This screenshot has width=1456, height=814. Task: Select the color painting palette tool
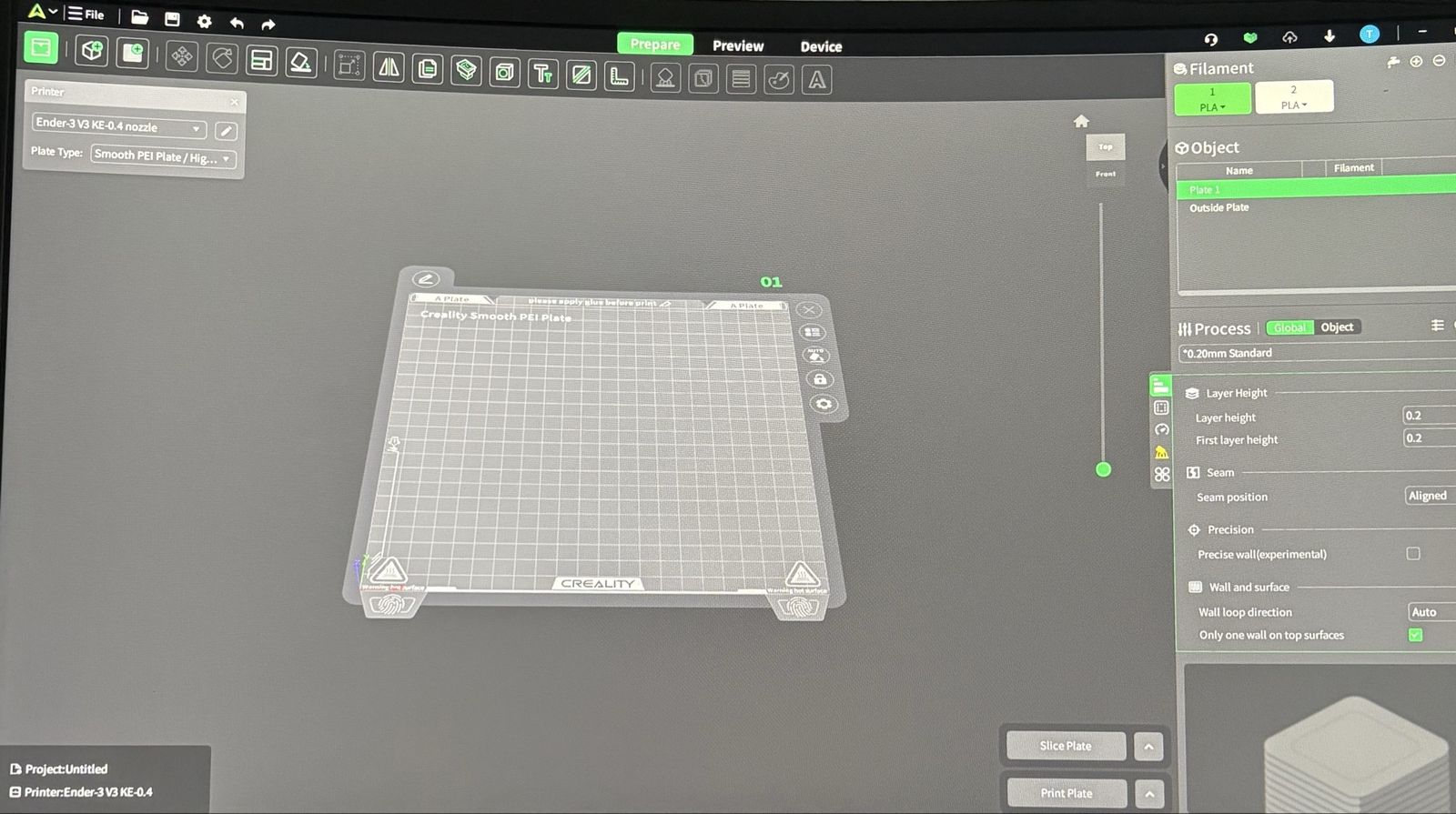[779, 80]
